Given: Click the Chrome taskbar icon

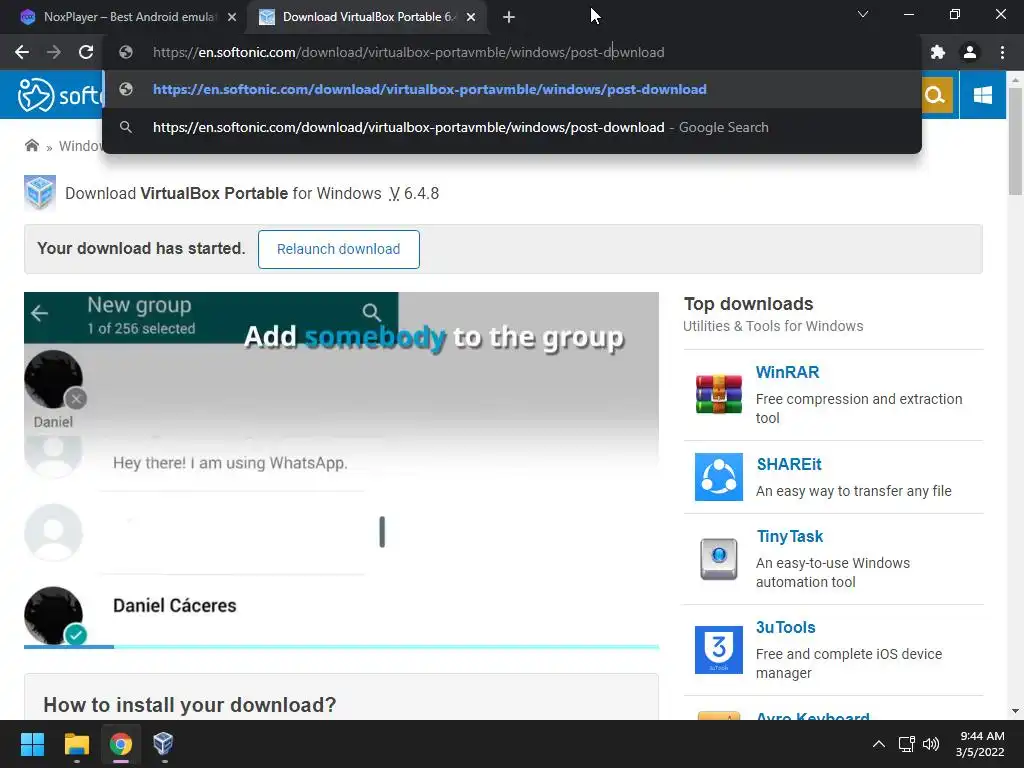Looking at the screenshot, I should [120, 744].
